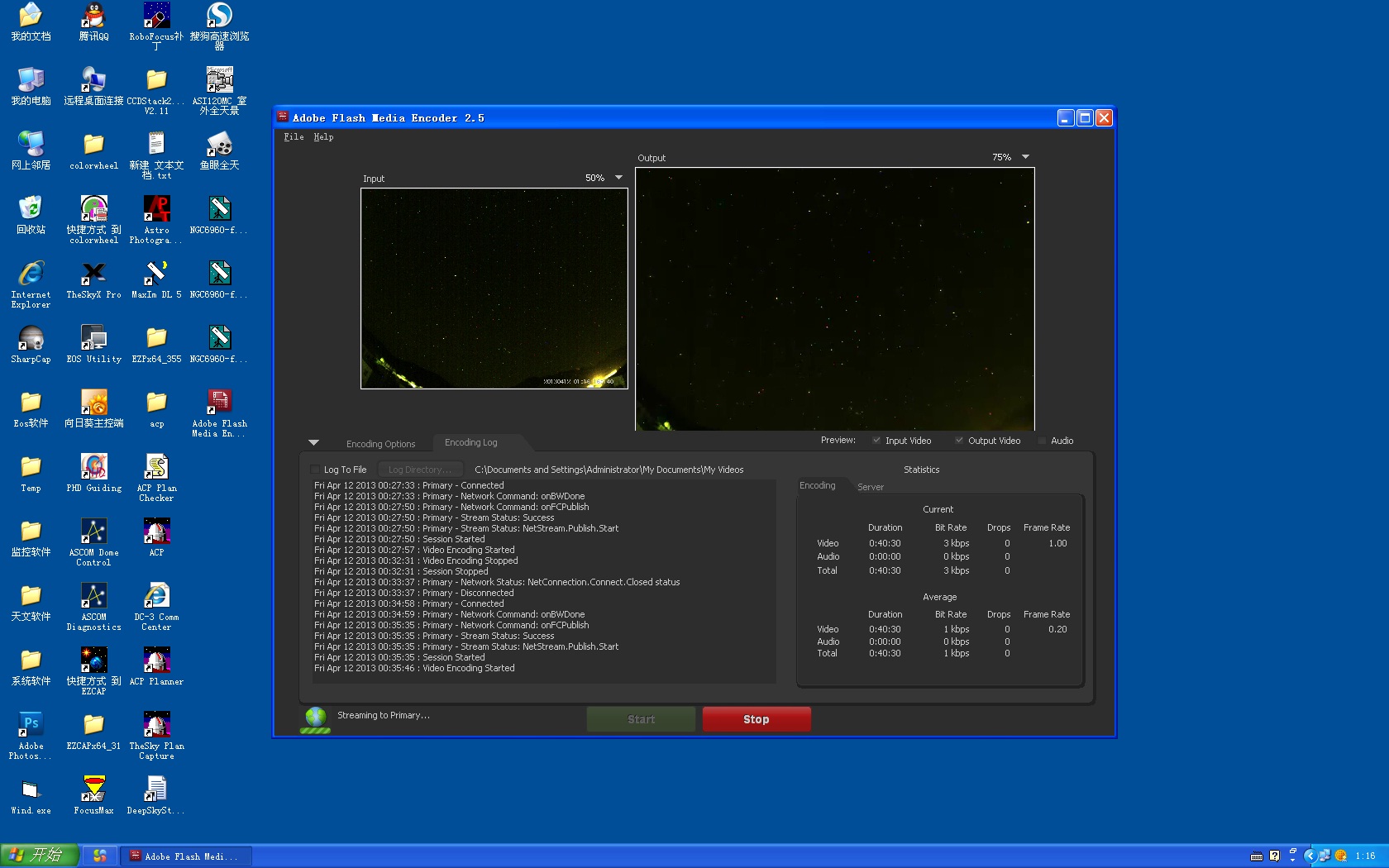This screenshot has height=868, width=1389.
Task: Launch Adobe Photoshop desktop shortcut
Action: [31, 736]
